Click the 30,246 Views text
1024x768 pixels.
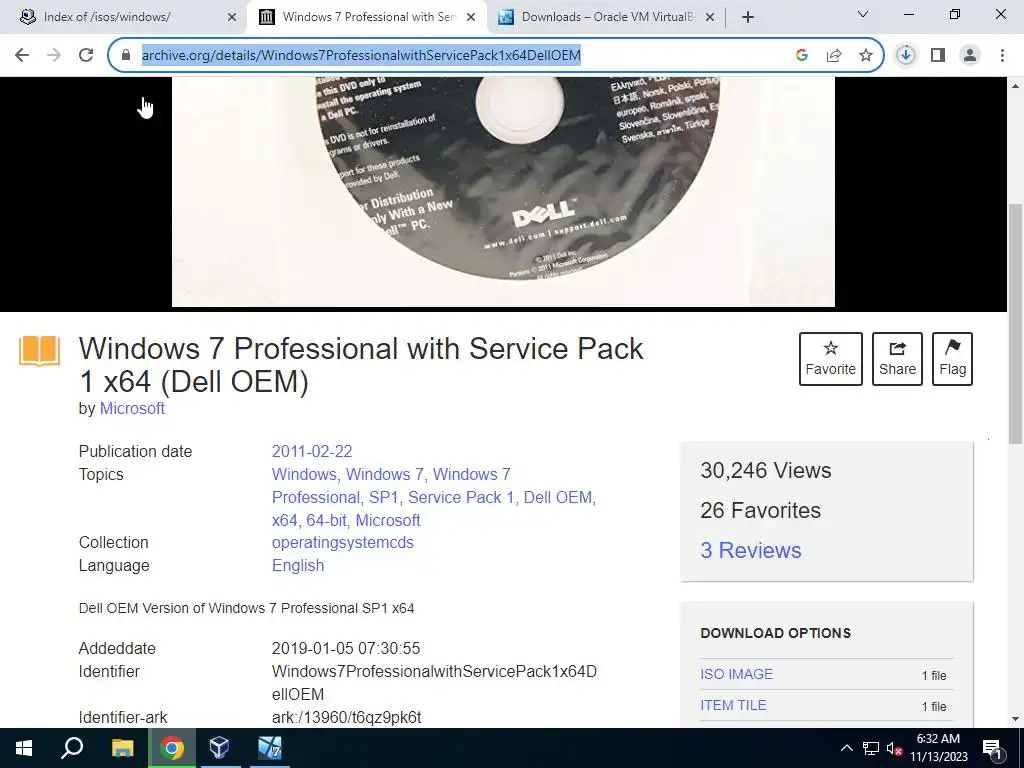765,470
